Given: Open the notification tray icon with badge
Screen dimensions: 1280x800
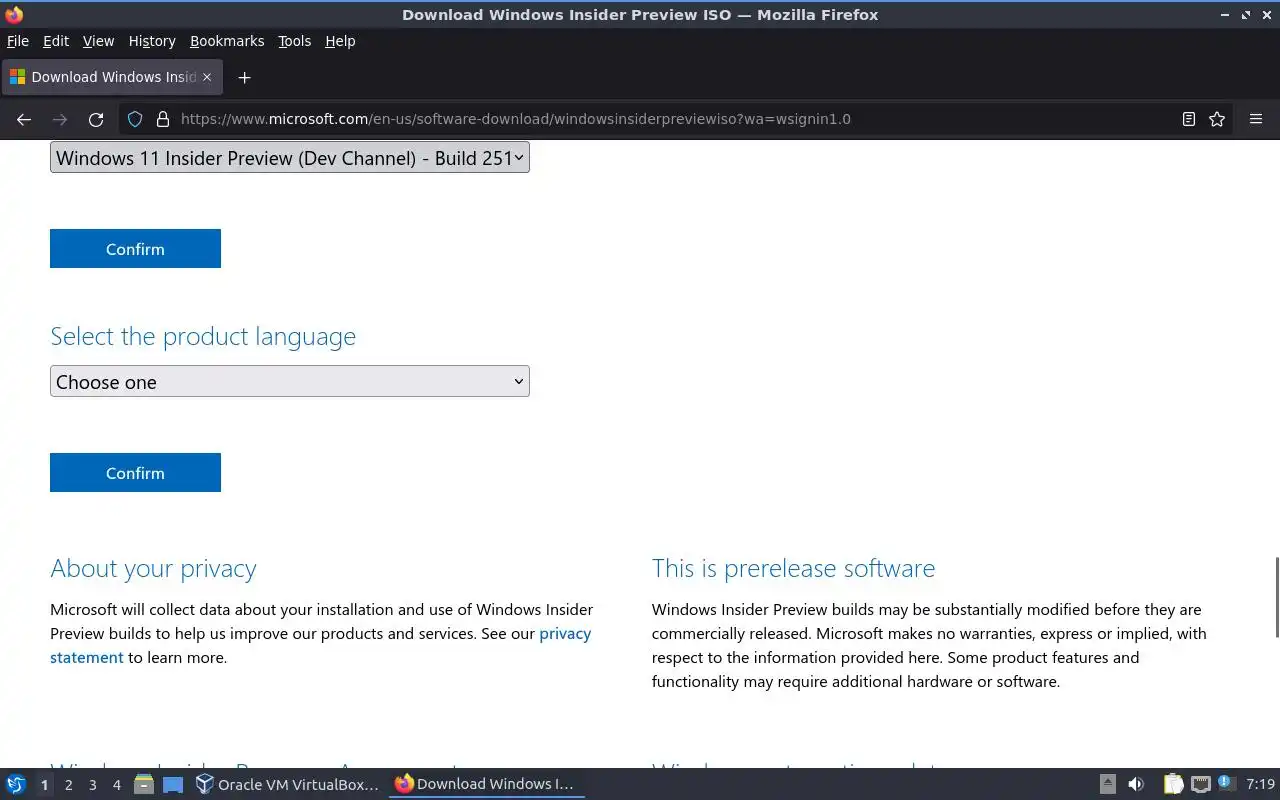Looking at the screenshot, I should pyautogui.click(x=1226, y=784).
